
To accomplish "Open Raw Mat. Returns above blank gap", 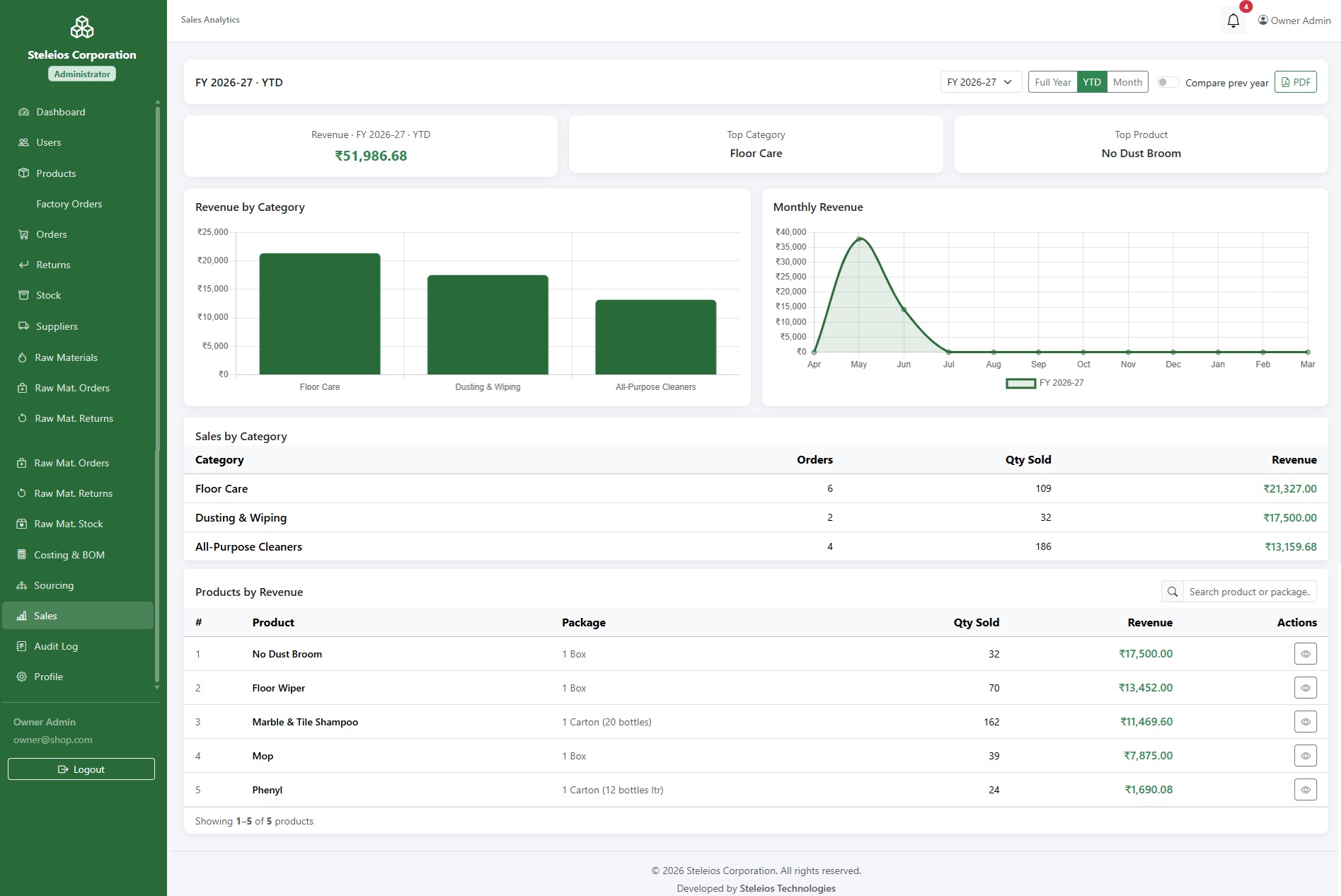I will (74, 418).
